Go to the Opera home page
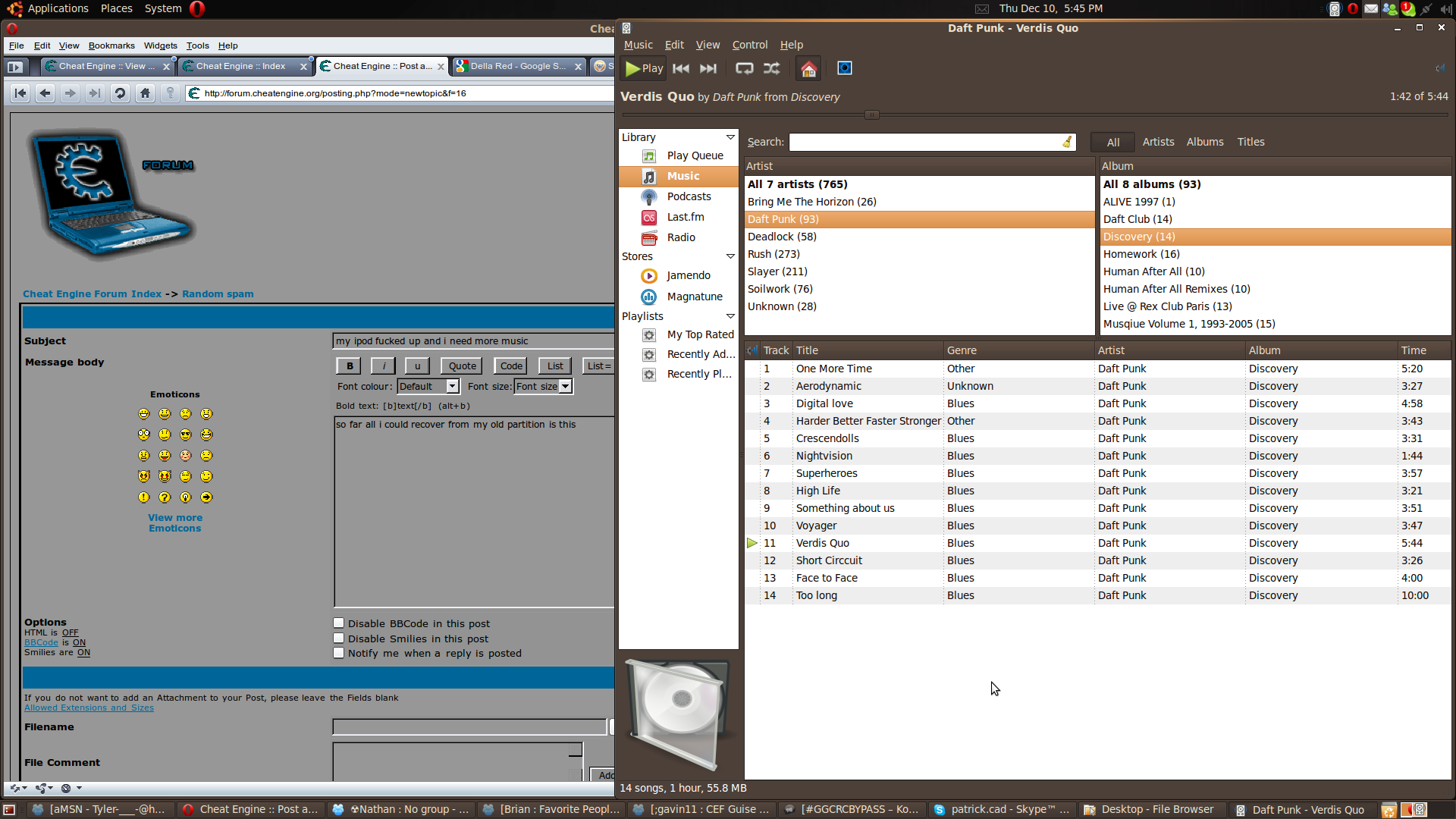The width and height of the screenshot is (1456, 819). pos(145,93)
